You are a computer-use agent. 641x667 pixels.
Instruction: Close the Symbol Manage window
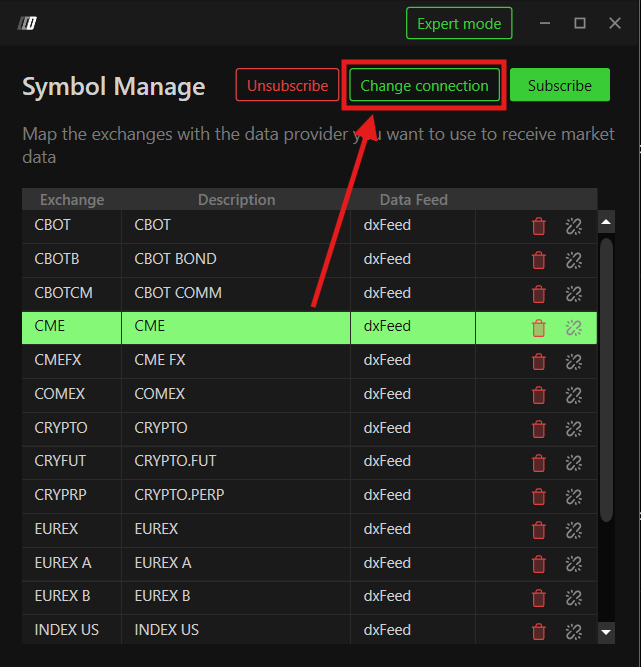(x=615, y=23)
